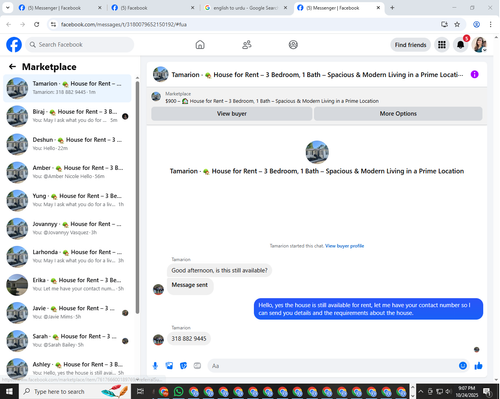The height and width of the screenshot is (399, 500).
Task: Click the Chrome profile icon in toolbar
Action: (477, 24)
